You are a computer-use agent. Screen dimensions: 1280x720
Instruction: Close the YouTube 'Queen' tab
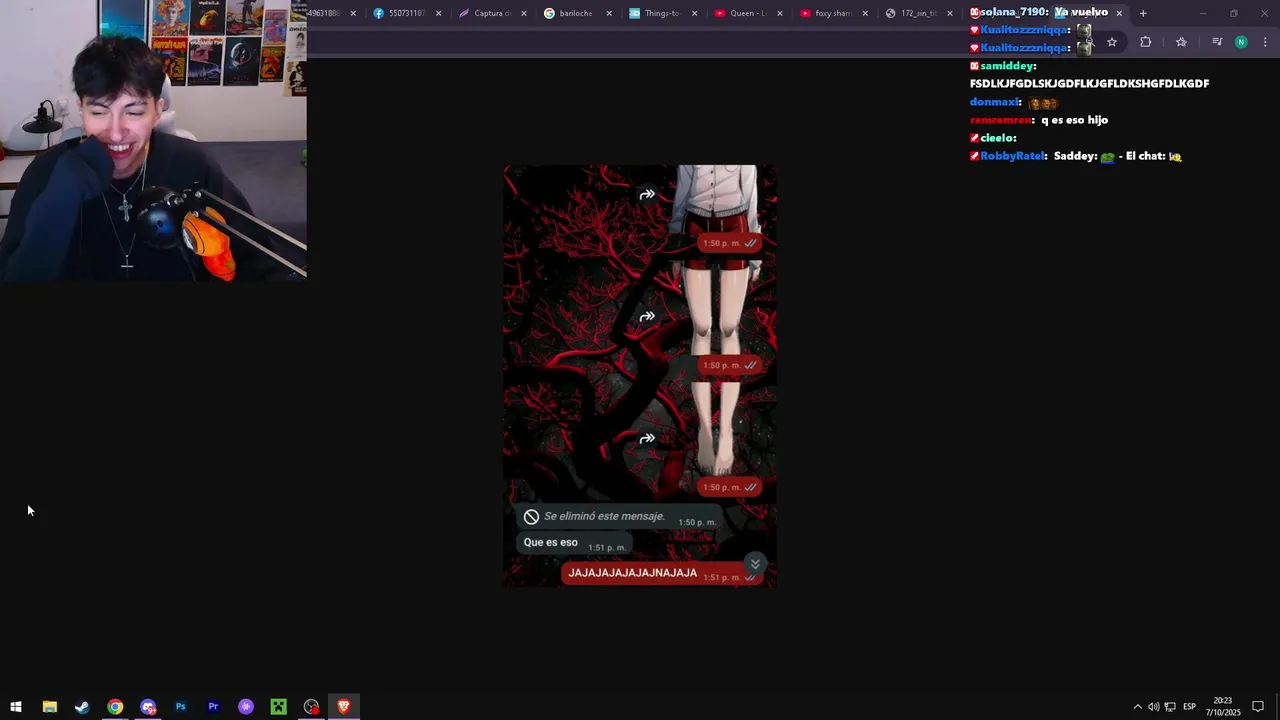(x=778, y=13)
